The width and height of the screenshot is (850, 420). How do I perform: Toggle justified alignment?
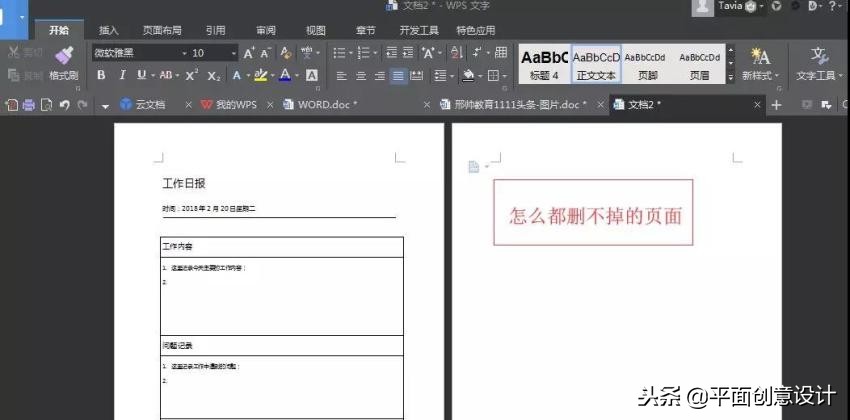click(398, 76)
